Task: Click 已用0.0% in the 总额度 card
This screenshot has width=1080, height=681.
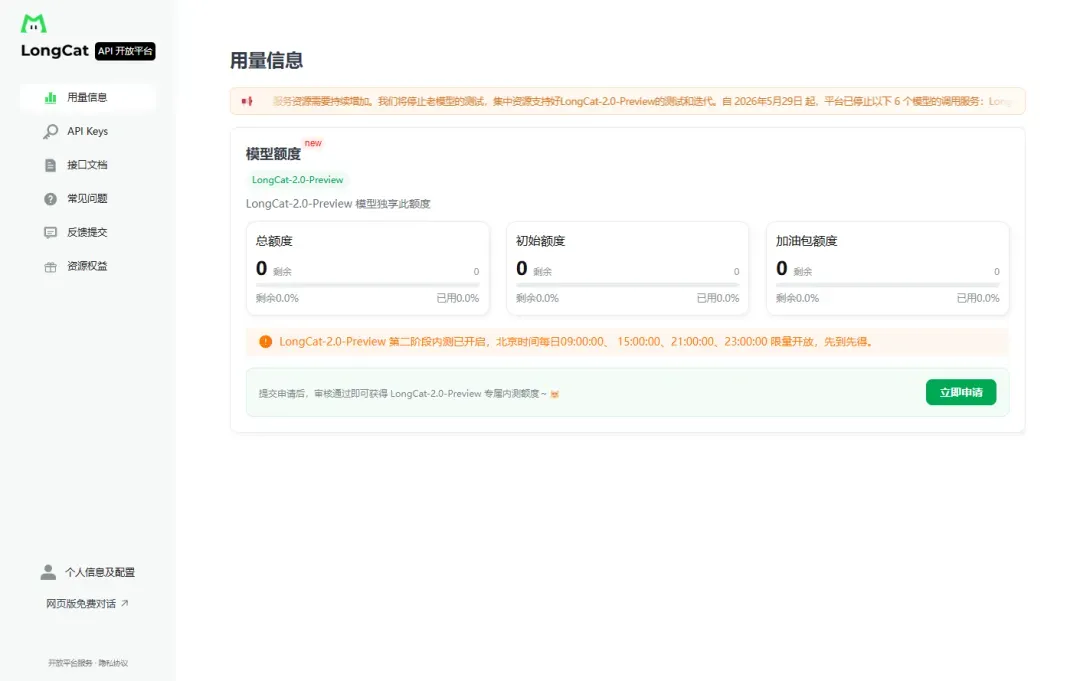Action: pos(458,298)
